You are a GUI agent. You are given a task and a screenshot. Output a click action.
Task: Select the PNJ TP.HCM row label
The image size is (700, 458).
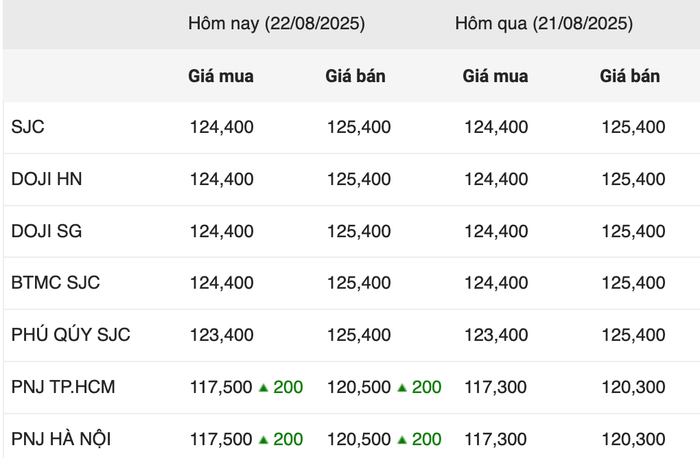(63, 387)
